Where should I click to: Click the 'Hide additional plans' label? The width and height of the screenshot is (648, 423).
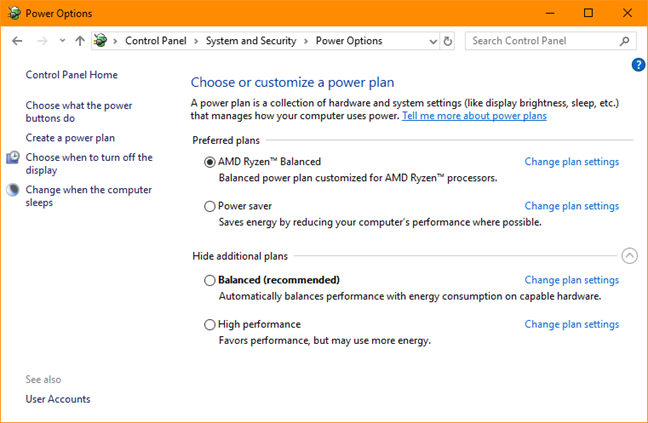pos(240,256)
